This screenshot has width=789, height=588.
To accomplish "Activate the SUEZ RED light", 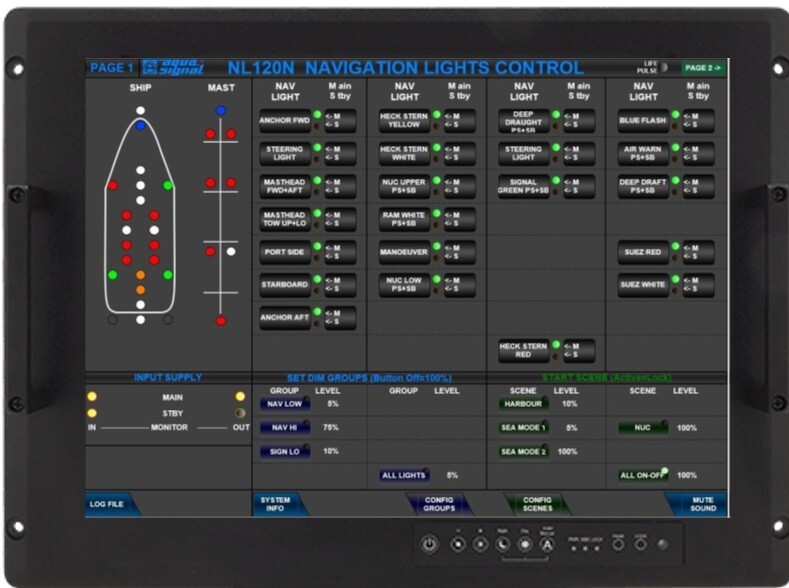I will point(643,252).
